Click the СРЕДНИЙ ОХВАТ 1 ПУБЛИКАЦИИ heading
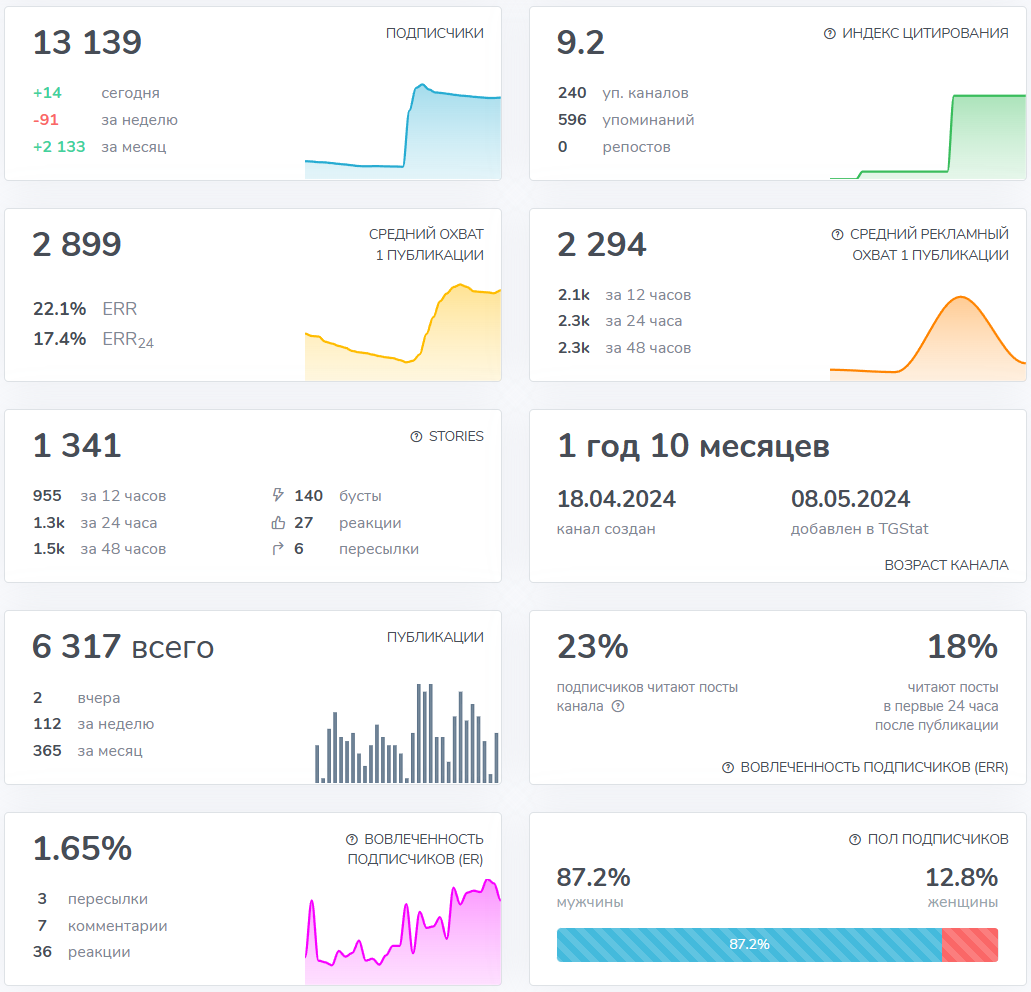1031x992 pixels. pos(426,245)
